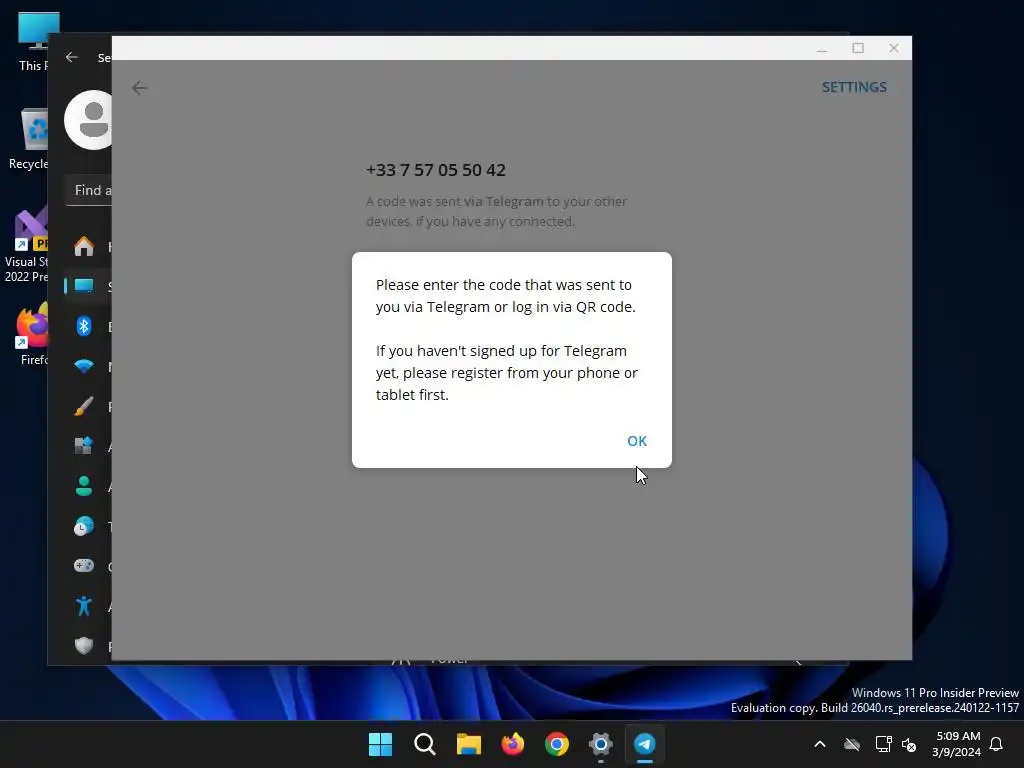The width and height of the screenshot is (1024, 768).
Task: Open taskbar Search
Action: 424,744
